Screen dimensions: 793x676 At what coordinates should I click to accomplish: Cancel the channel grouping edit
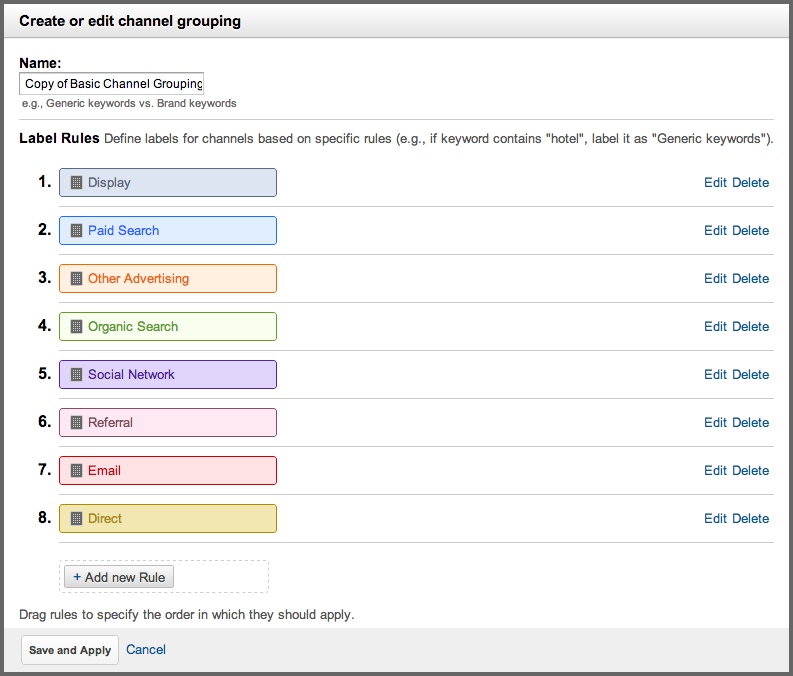[146, 650]
